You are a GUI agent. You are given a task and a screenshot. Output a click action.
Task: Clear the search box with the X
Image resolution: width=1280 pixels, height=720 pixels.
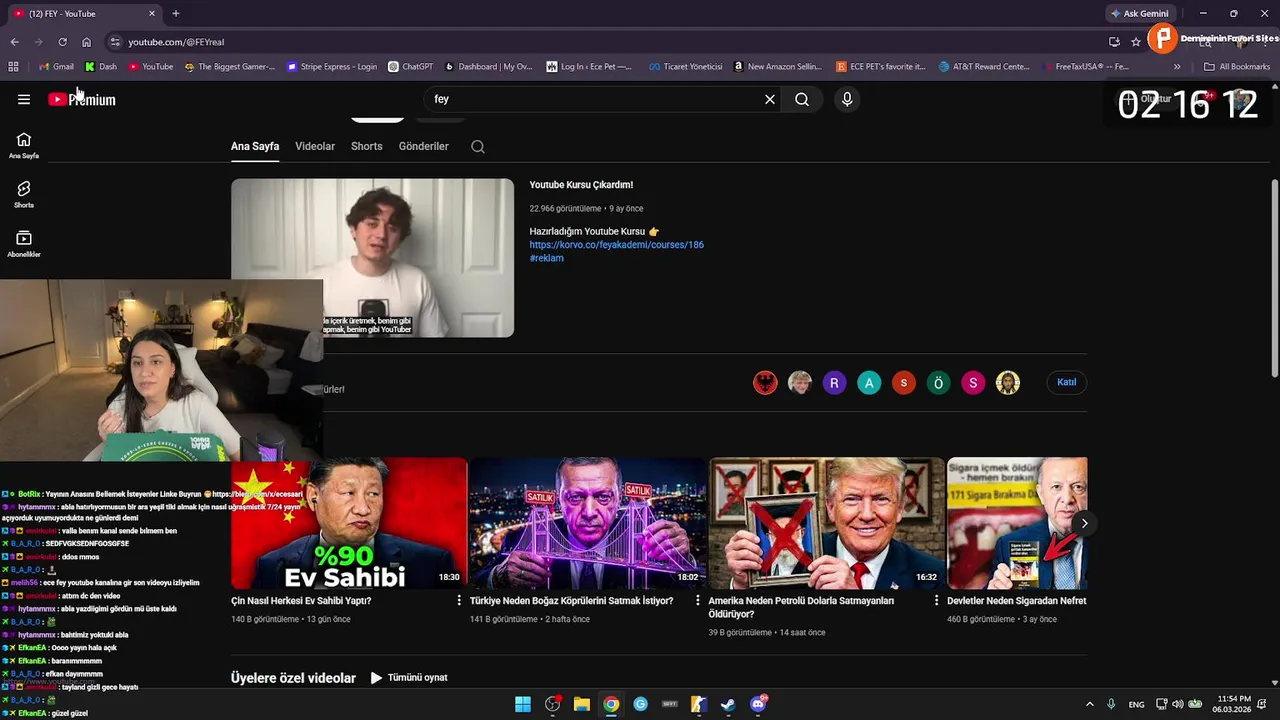pos(770,99)
